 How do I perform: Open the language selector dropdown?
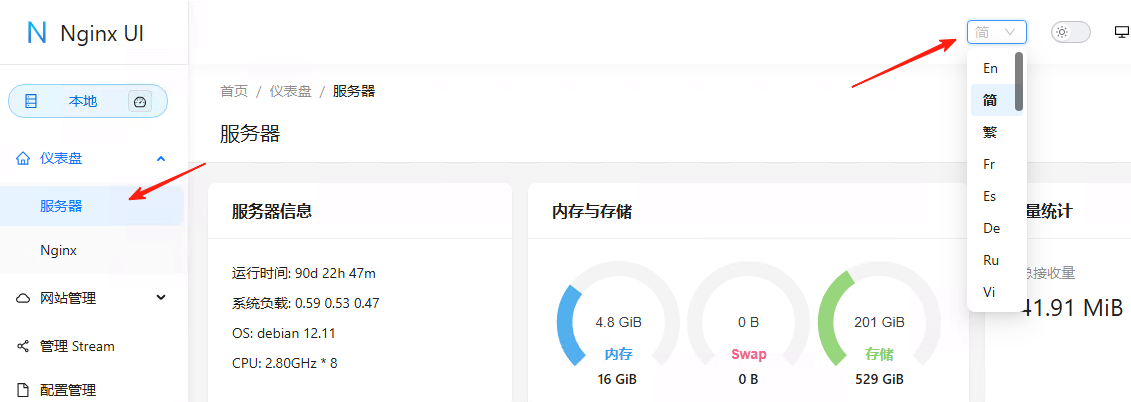click(996, 32)
